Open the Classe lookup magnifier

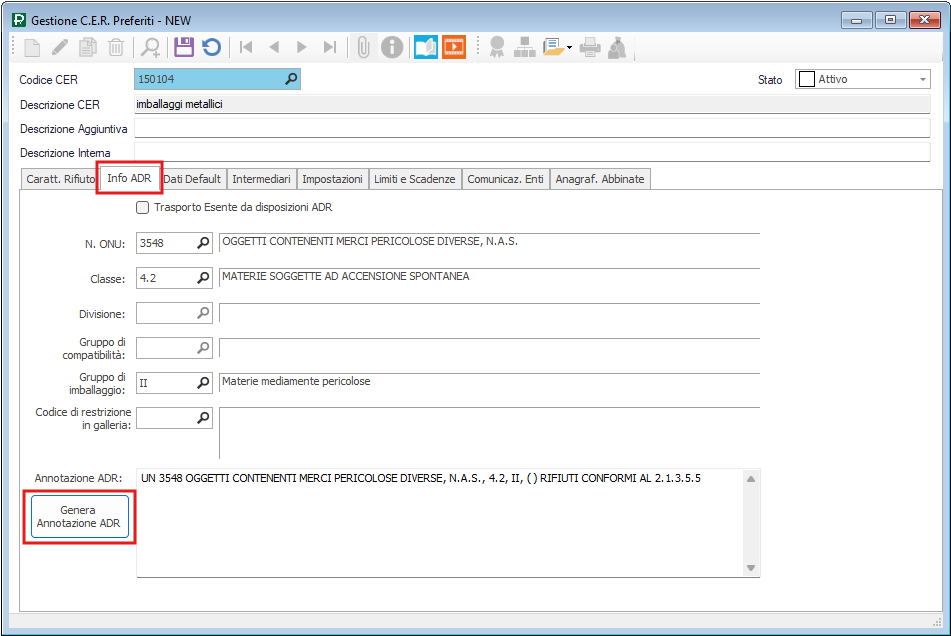tap(203, 278)
